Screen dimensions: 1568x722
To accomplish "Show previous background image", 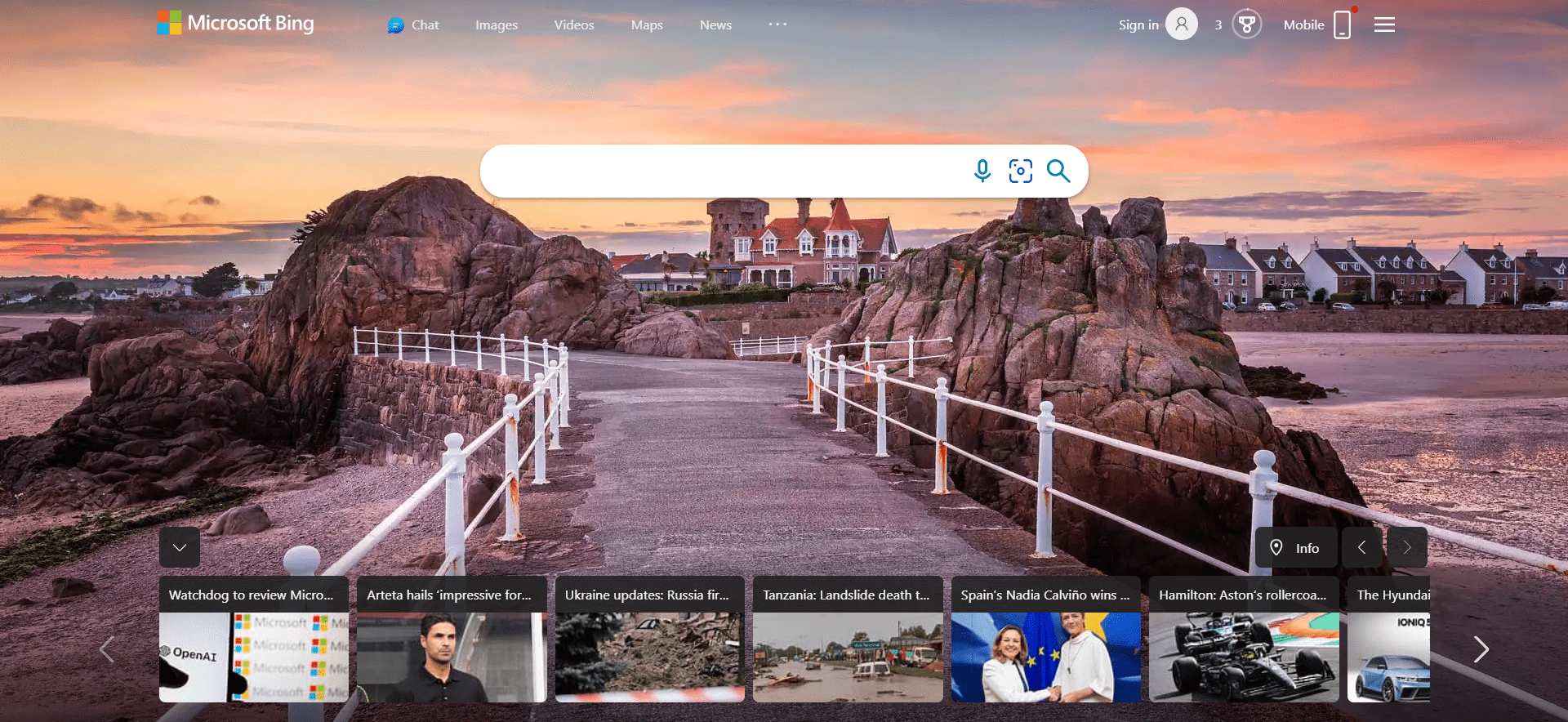I will point(1361,547).
